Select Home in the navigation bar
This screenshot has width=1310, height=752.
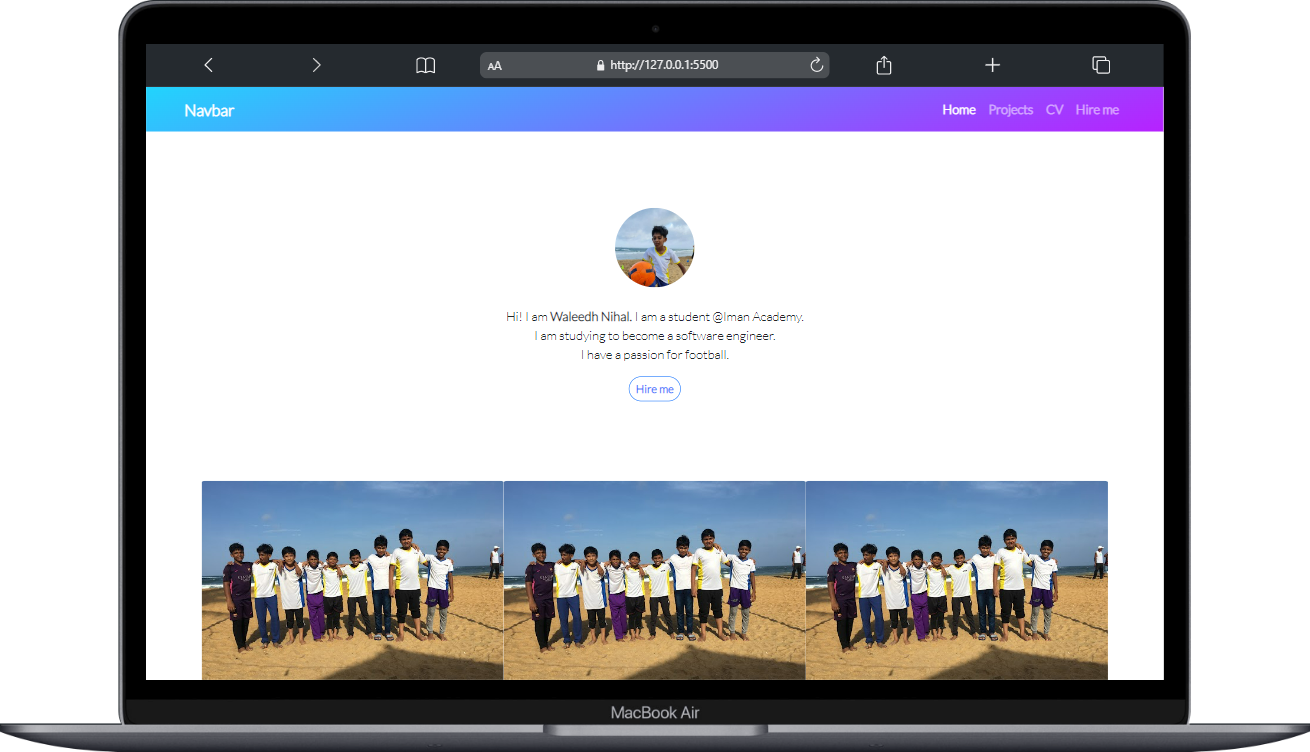[x=958, y=110]
